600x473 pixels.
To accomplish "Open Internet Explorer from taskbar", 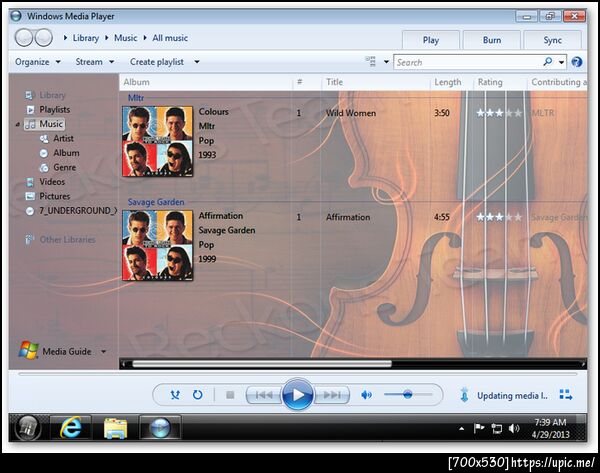I will [x=70, y=427].
